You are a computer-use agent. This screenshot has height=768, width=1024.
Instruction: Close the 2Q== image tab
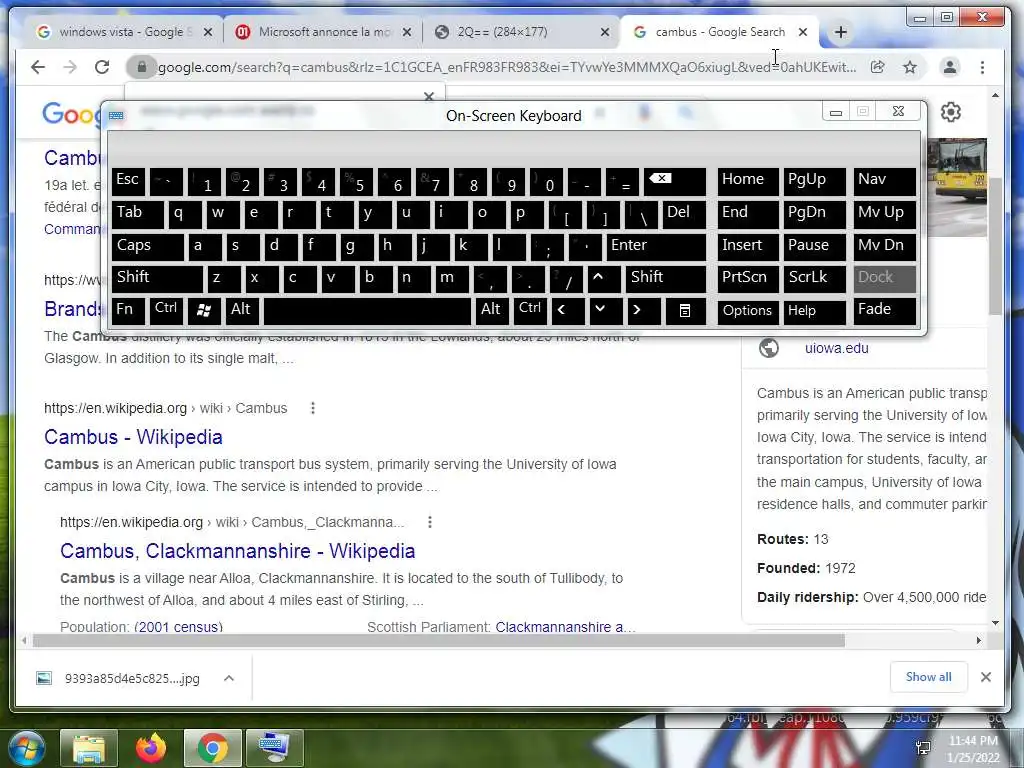[x=605, y=32]
